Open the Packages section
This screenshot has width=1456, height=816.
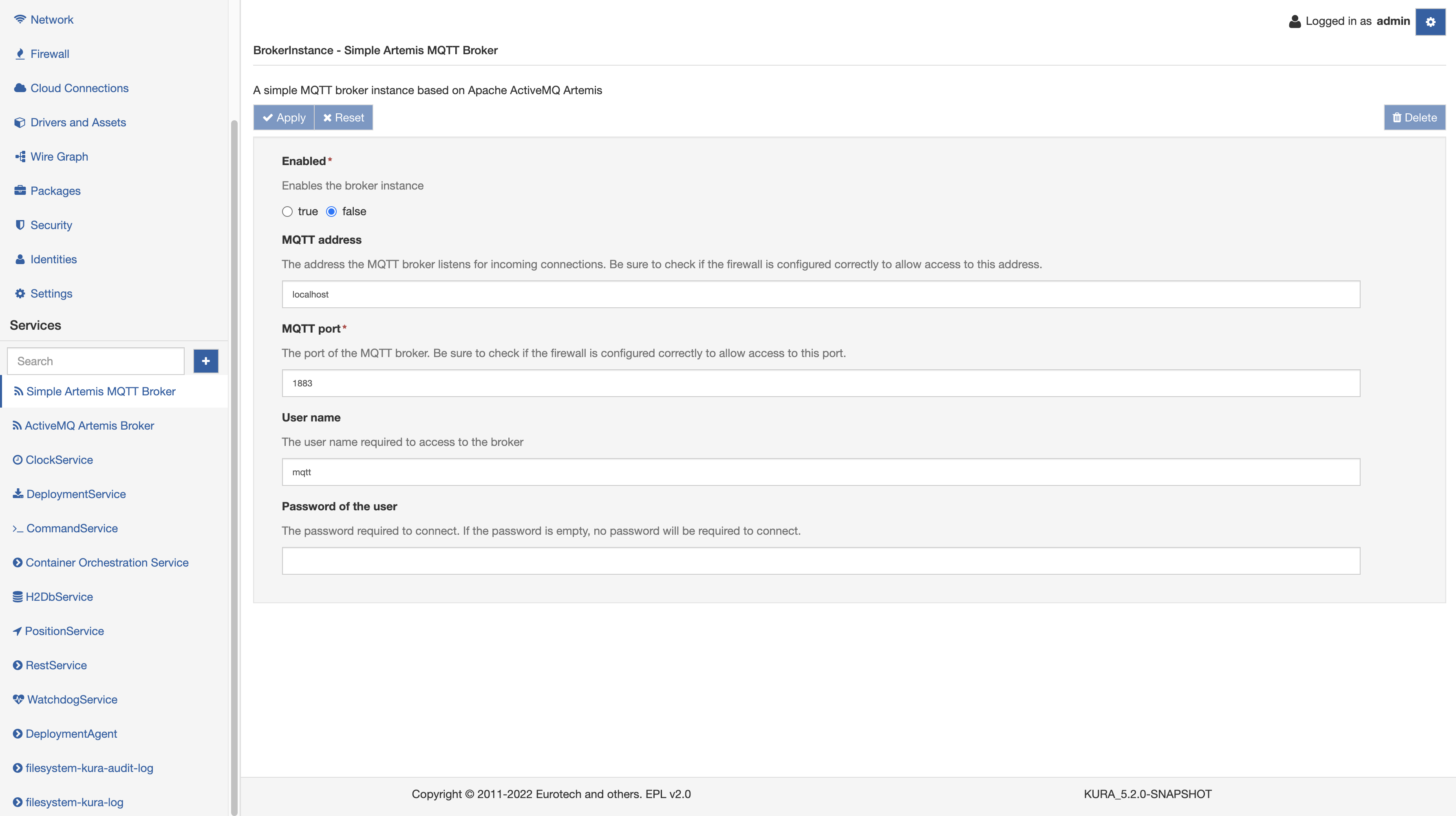(55, 190)
